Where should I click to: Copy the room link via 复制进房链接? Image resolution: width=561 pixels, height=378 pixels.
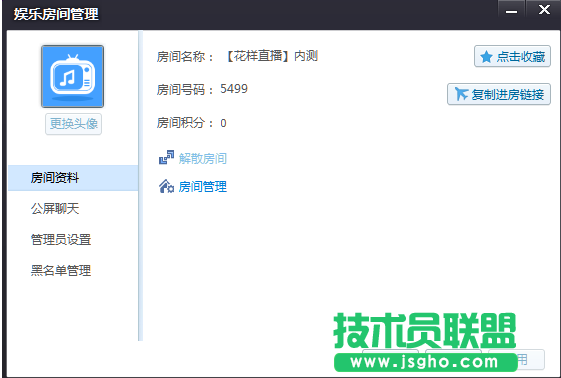[499, 94]
